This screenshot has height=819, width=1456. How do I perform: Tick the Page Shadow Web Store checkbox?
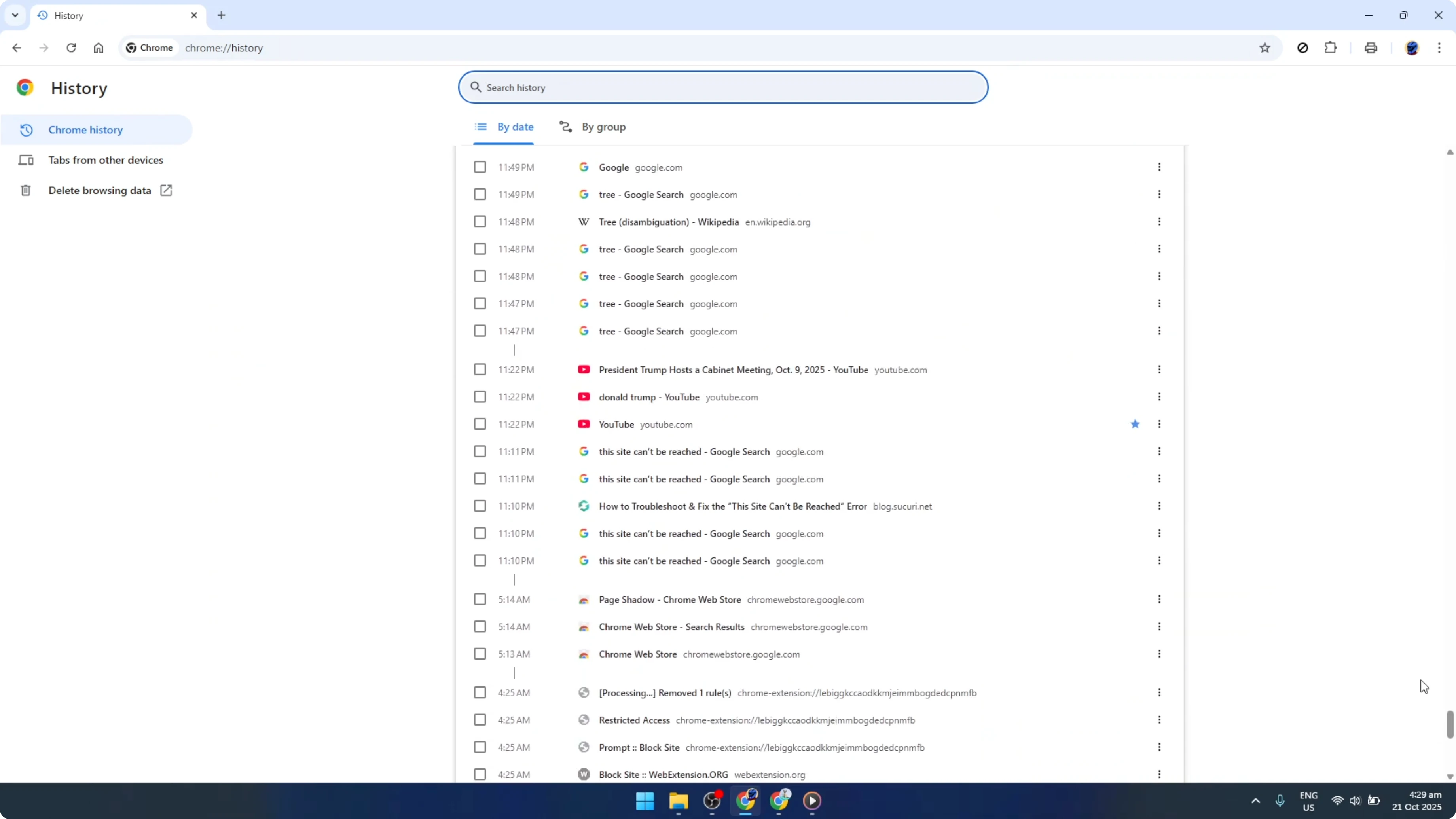click(480, 599)
